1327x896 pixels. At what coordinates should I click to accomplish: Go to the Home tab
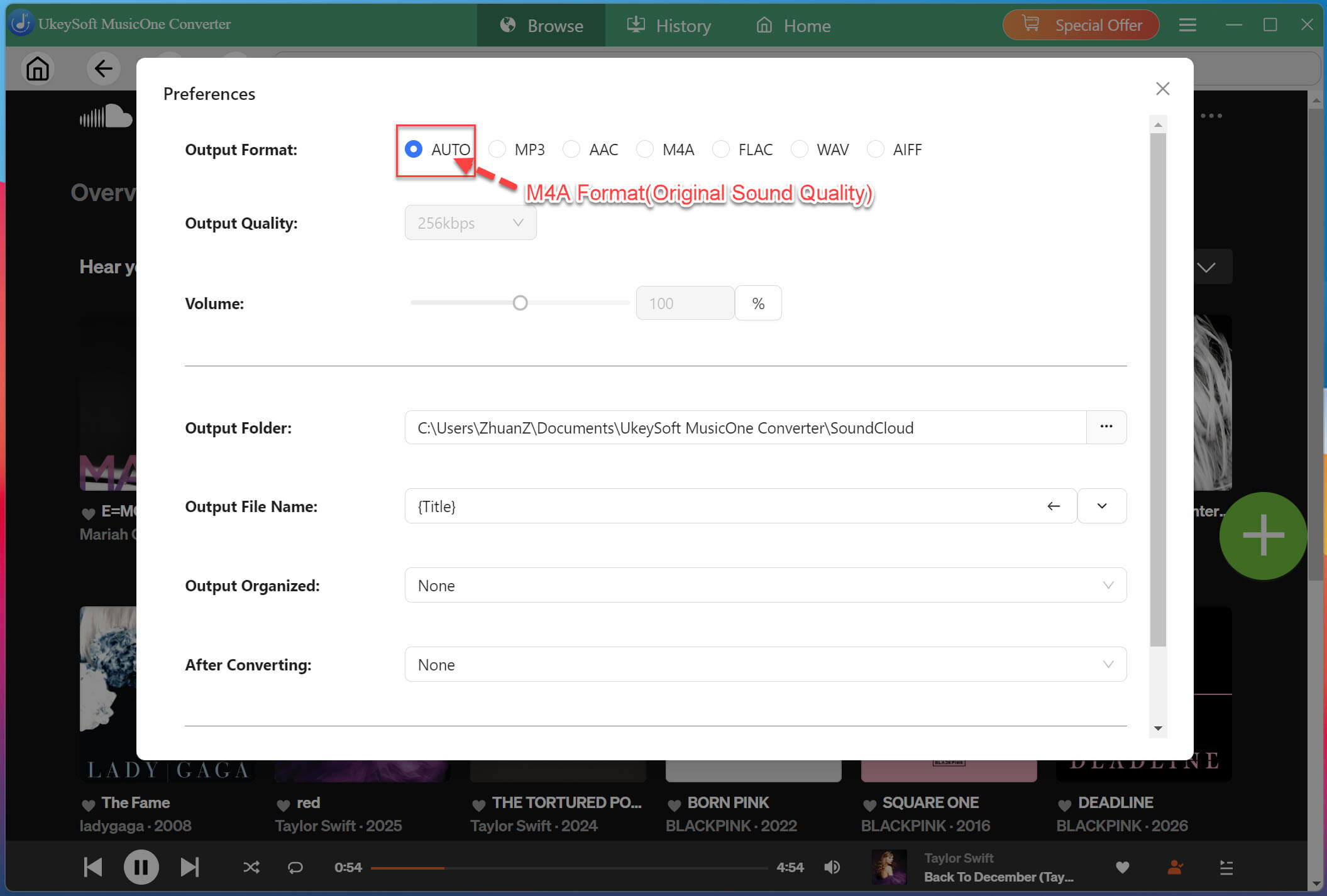[793, 26]
